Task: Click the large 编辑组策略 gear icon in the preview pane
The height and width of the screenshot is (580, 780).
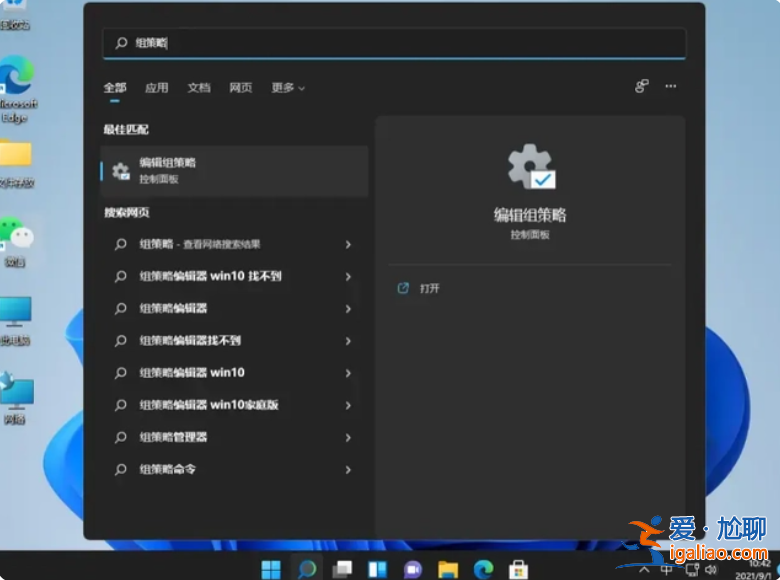Action: pos(531,166)
